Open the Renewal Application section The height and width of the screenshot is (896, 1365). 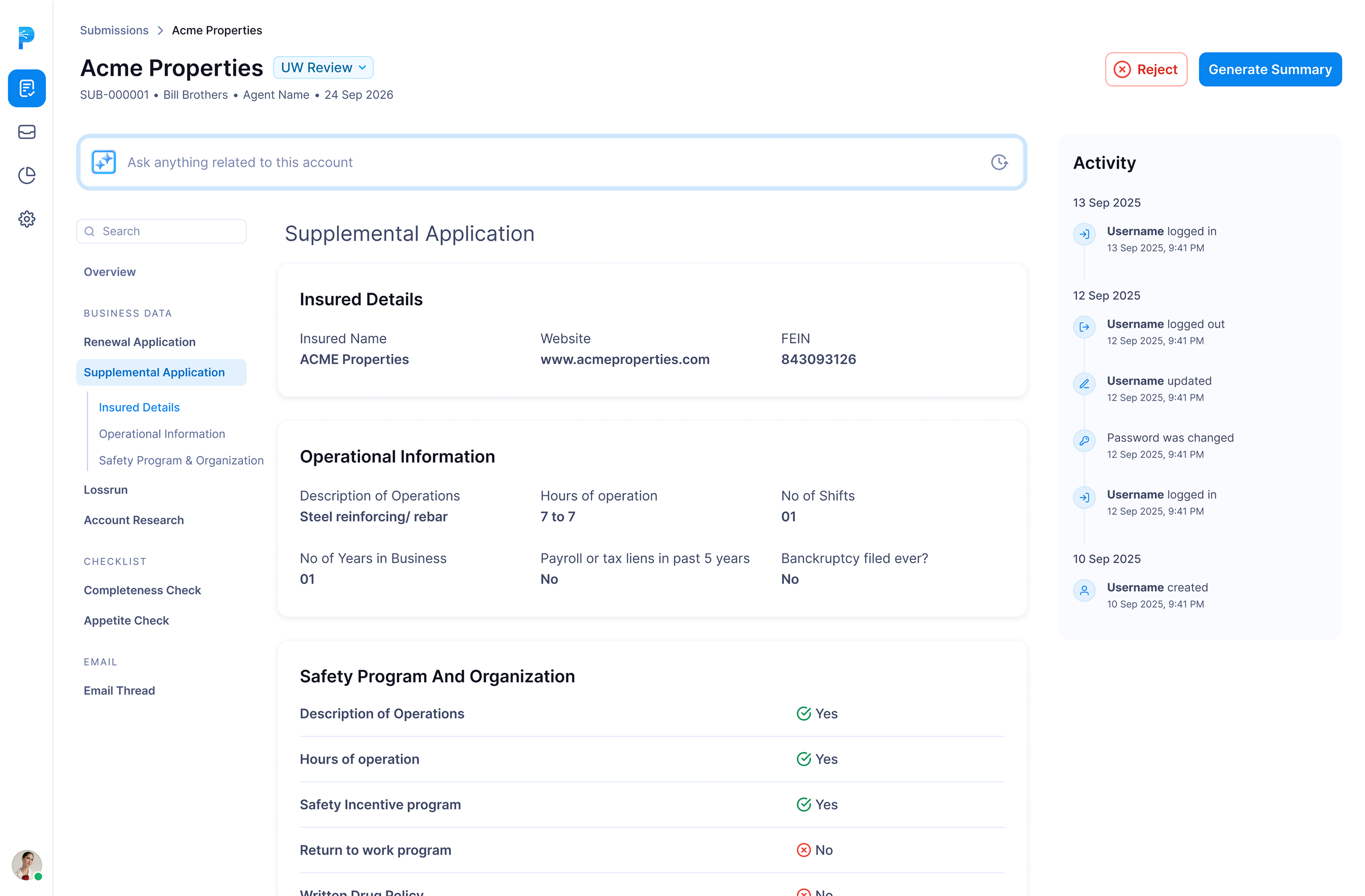click(x=139, y=342)
